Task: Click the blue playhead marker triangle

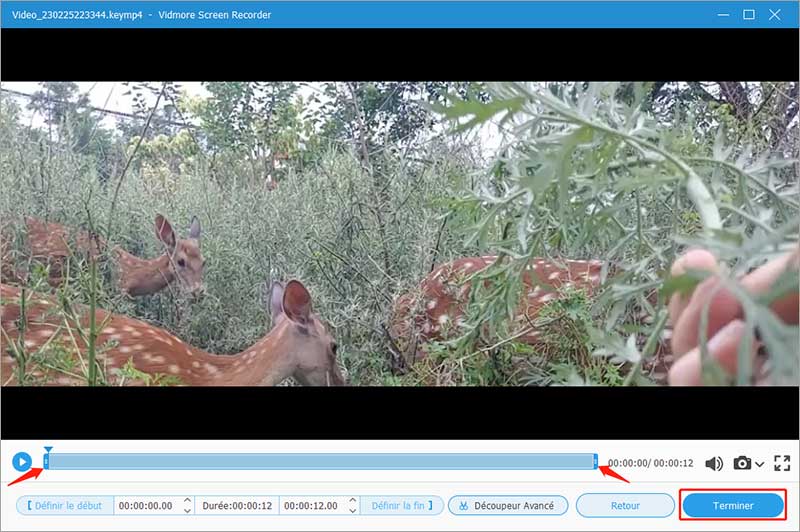Action: (x=48, y=450)
